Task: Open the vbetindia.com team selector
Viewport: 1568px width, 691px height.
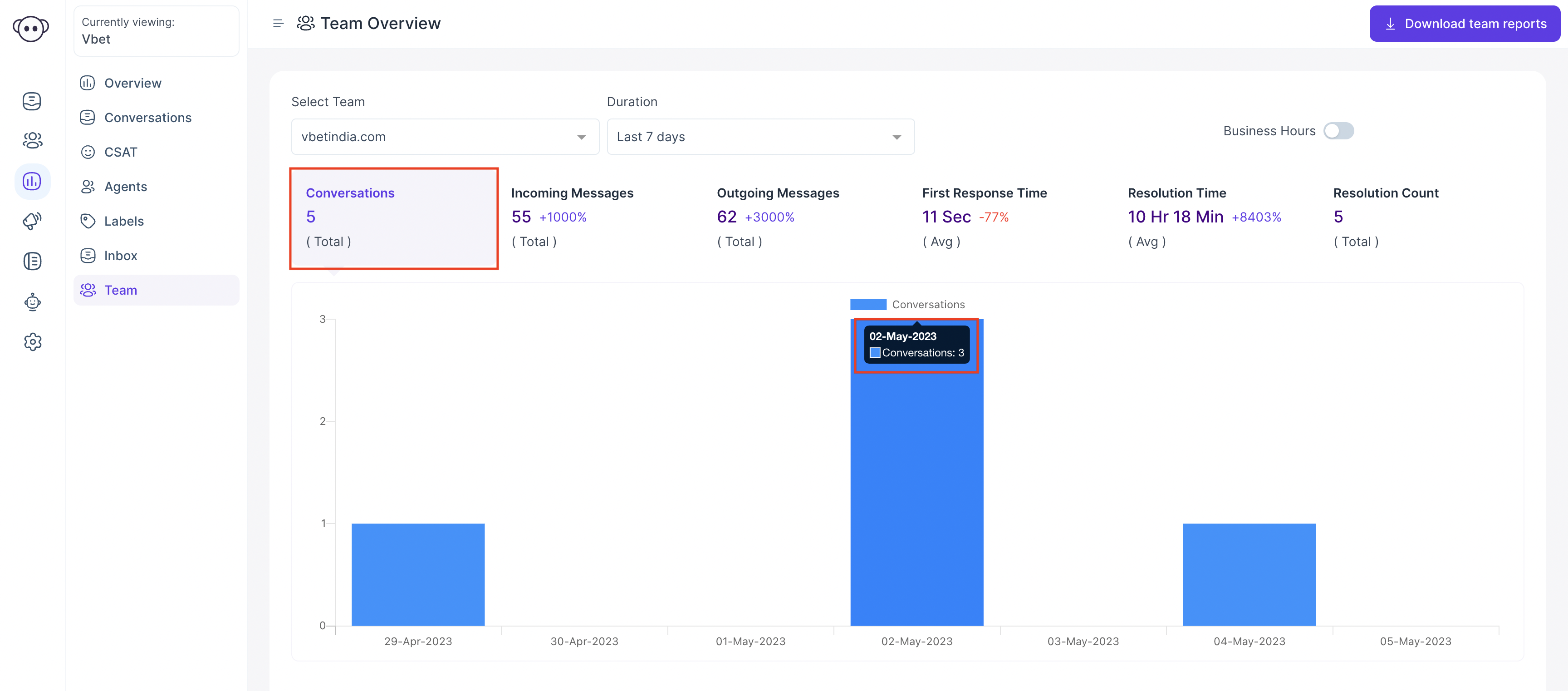Action: 444,136
